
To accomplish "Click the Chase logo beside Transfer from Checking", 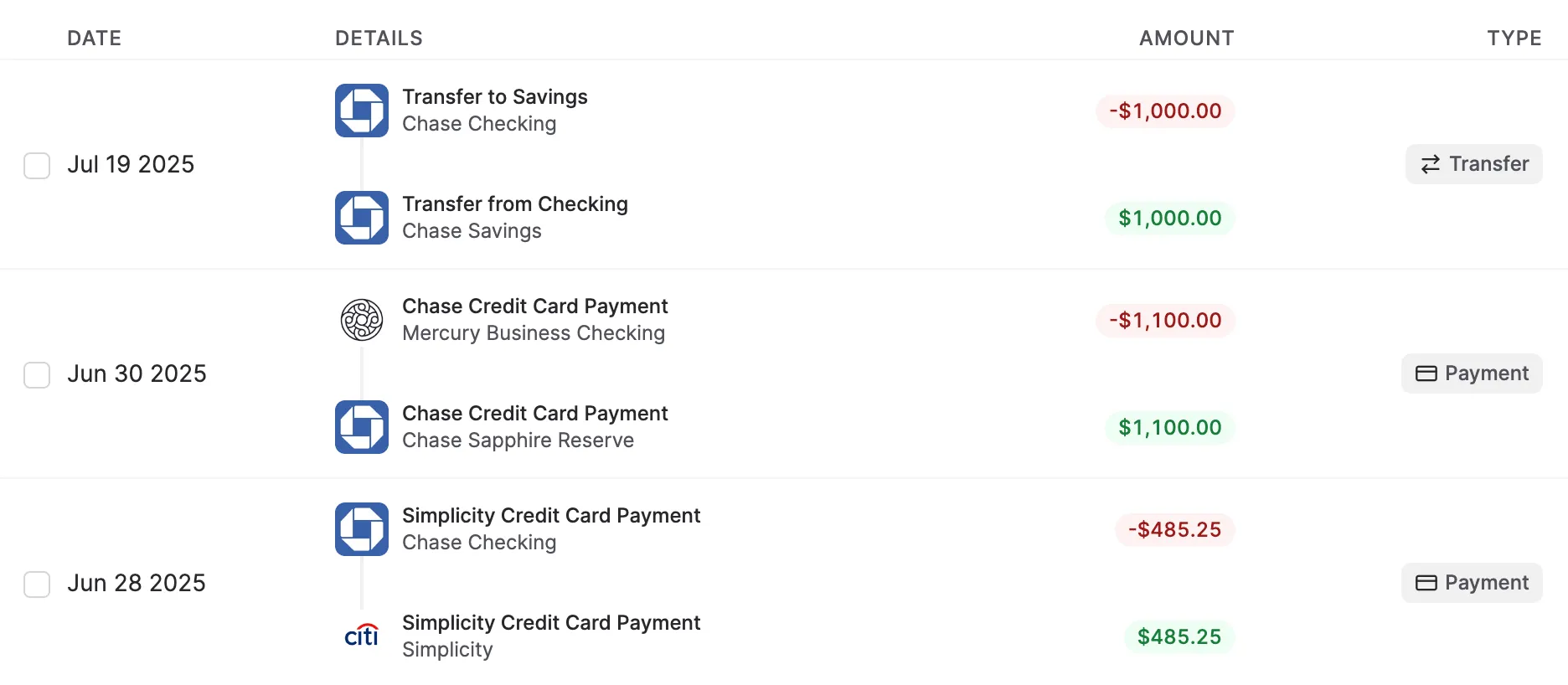I will [x=361, y=217].
